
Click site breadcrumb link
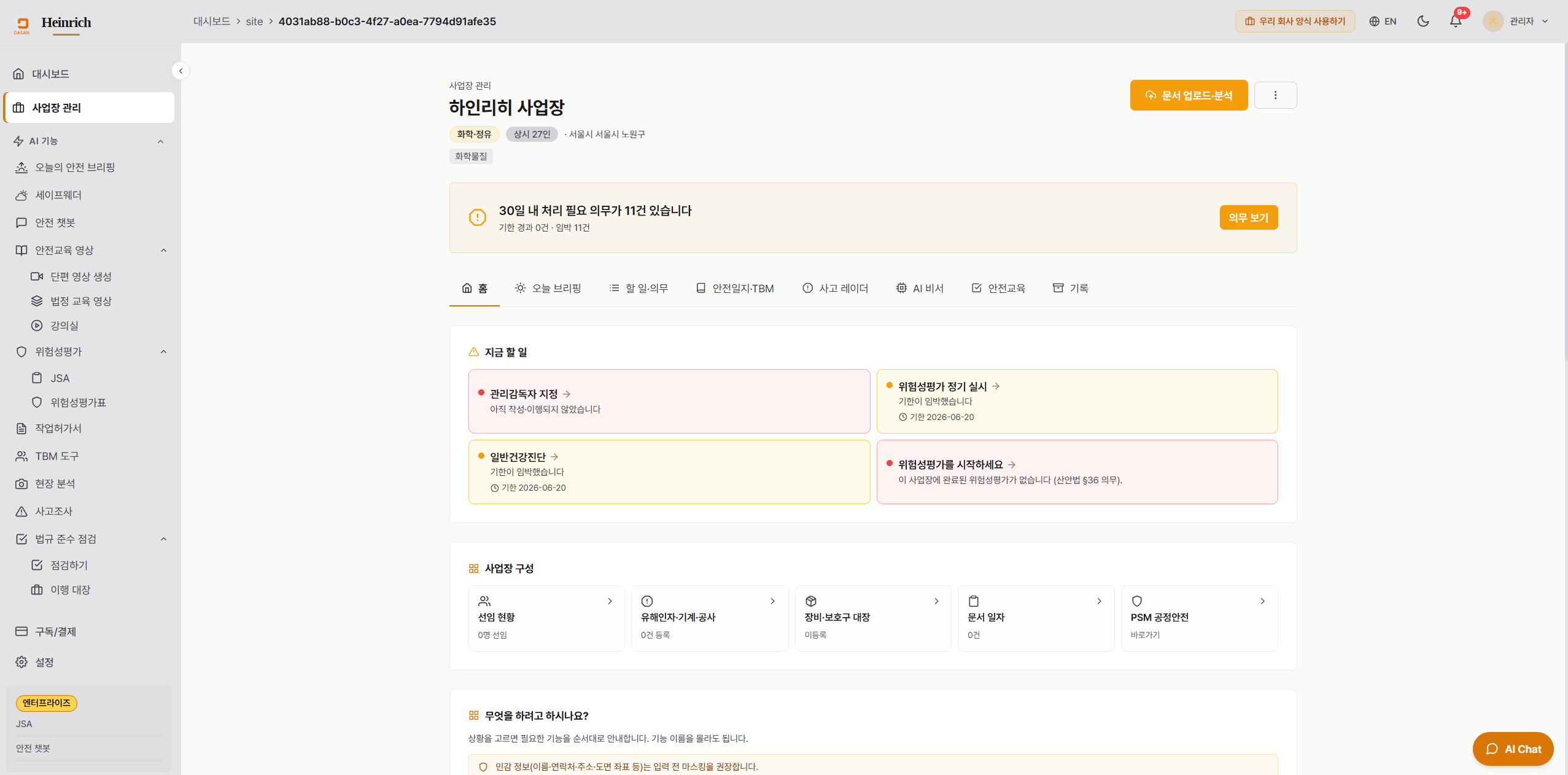pos(254,21)
